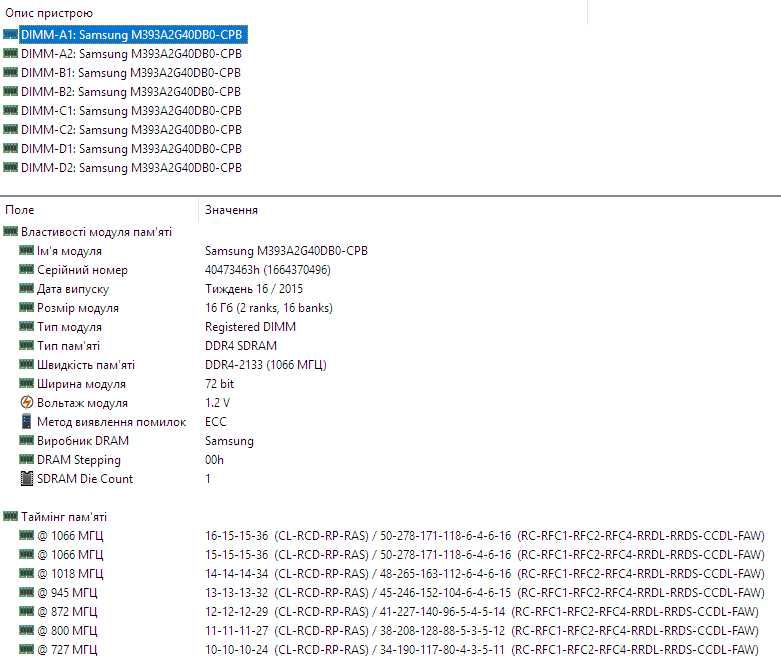This screenshot has width=781, height=671.
Task: Click the 'Поле' column header
Action: (19, 210)
